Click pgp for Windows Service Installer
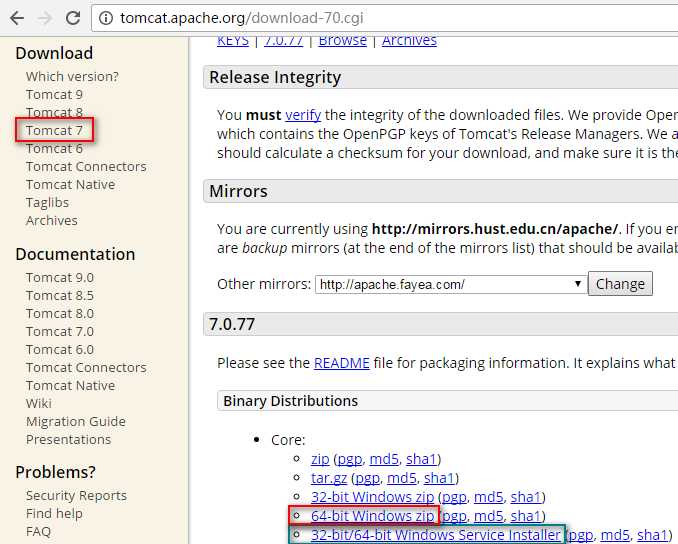 pyautogui.click(x=581, y=536)
